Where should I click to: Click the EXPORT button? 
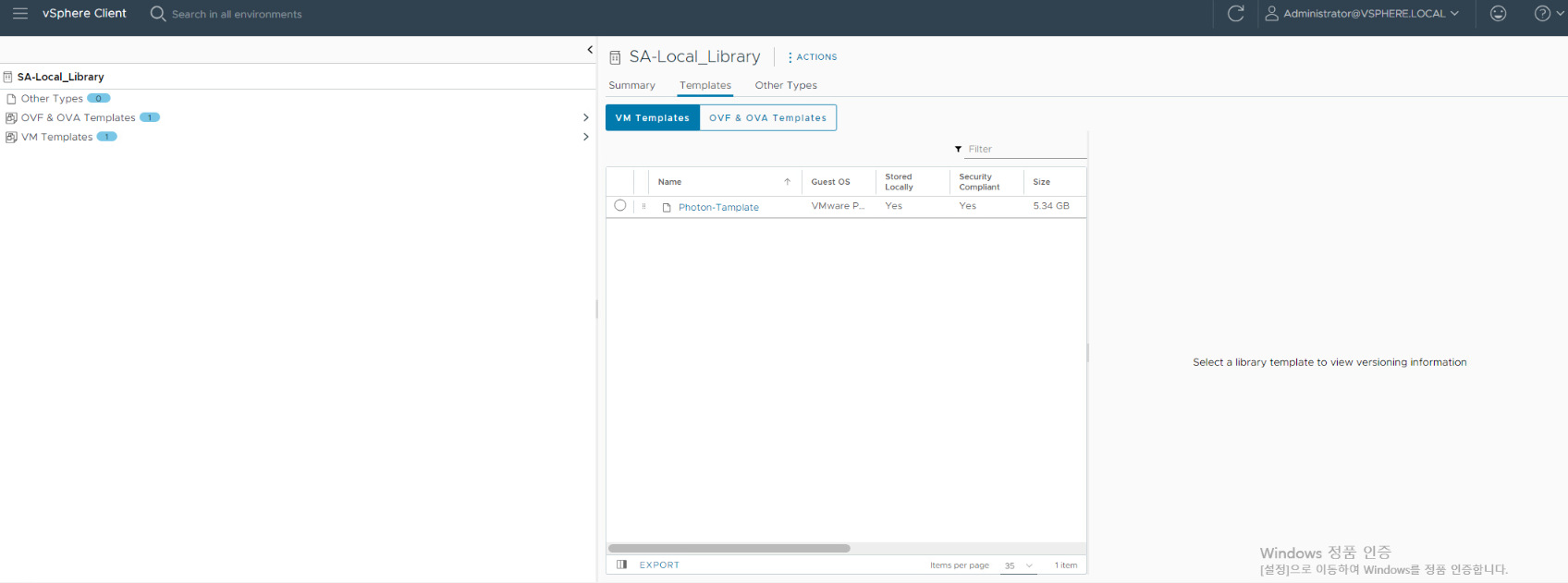tap(659, 565)
